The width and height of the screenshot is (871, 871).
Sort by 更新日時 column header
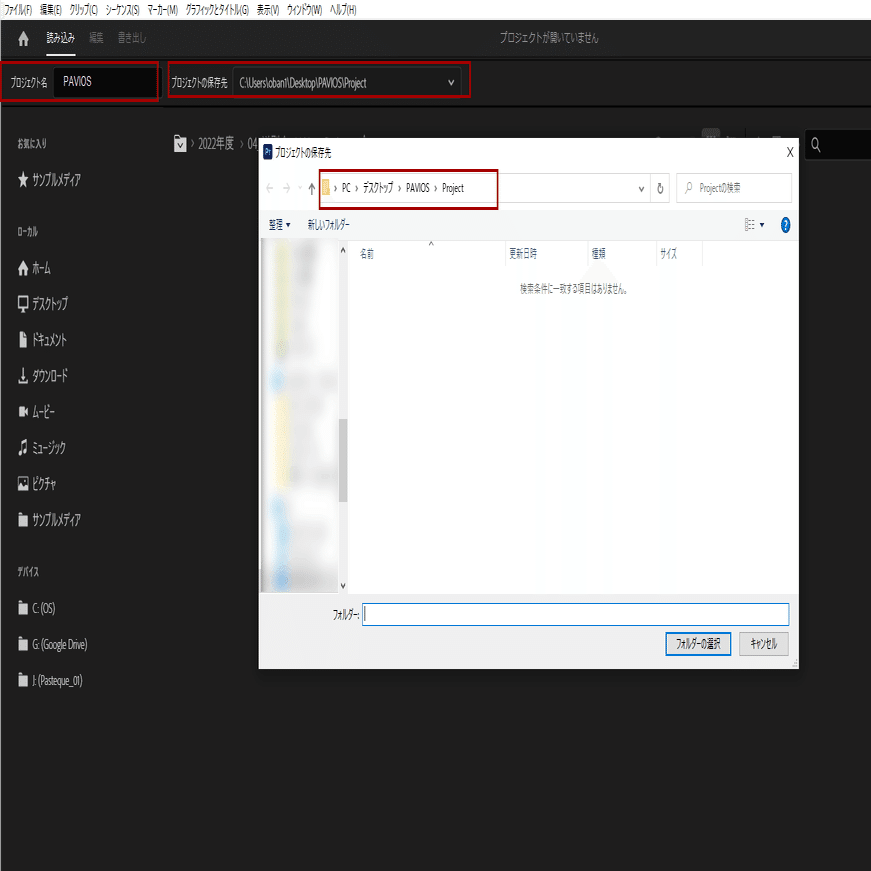[523, 254]
